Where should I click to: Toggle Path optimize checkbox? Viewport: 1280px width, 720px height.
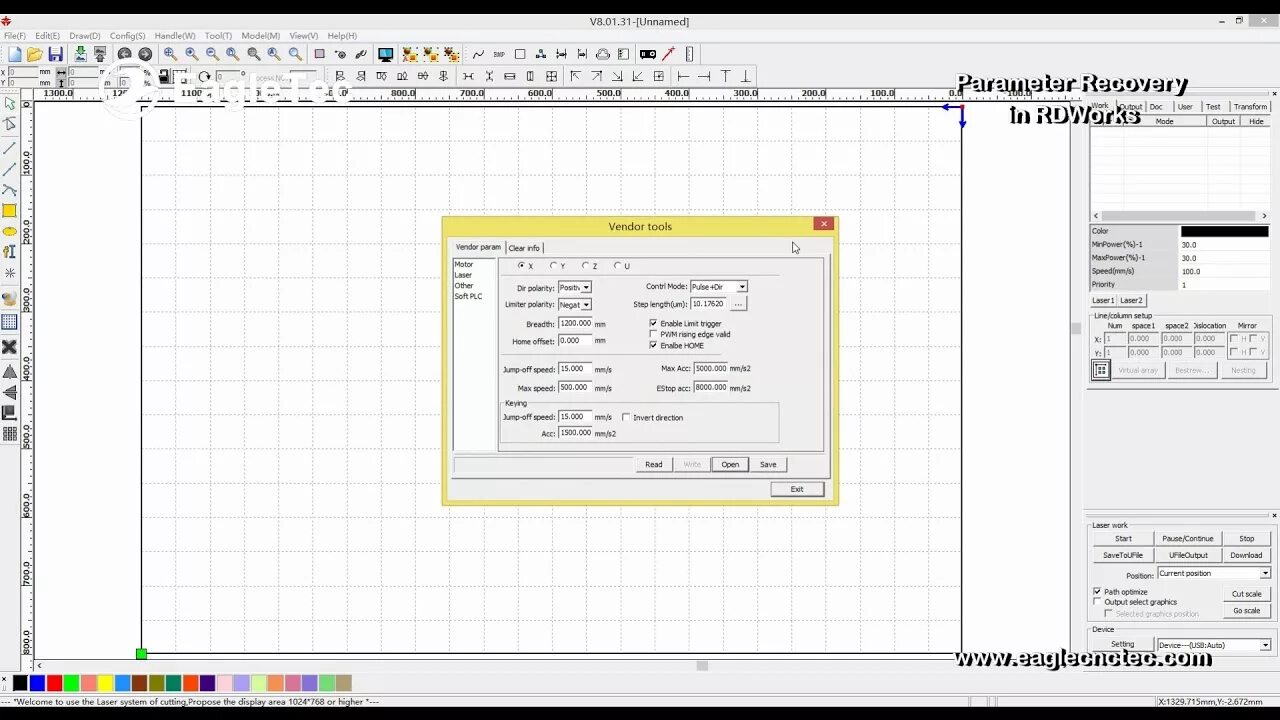click(1097, 591)
